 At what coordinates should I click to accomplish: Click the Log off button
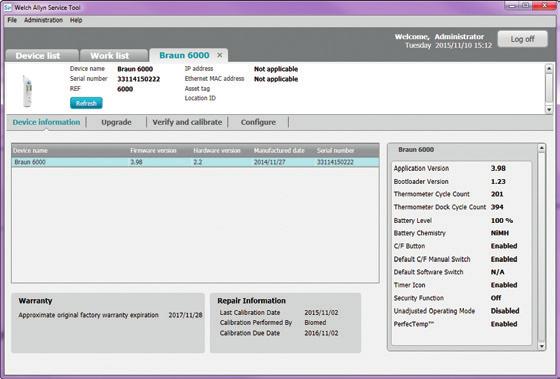click(522, 39)
